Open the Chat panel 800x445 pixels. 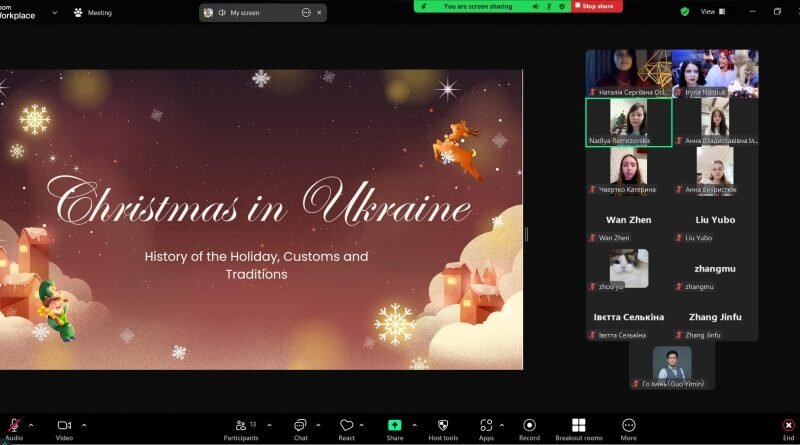(301, 430)
